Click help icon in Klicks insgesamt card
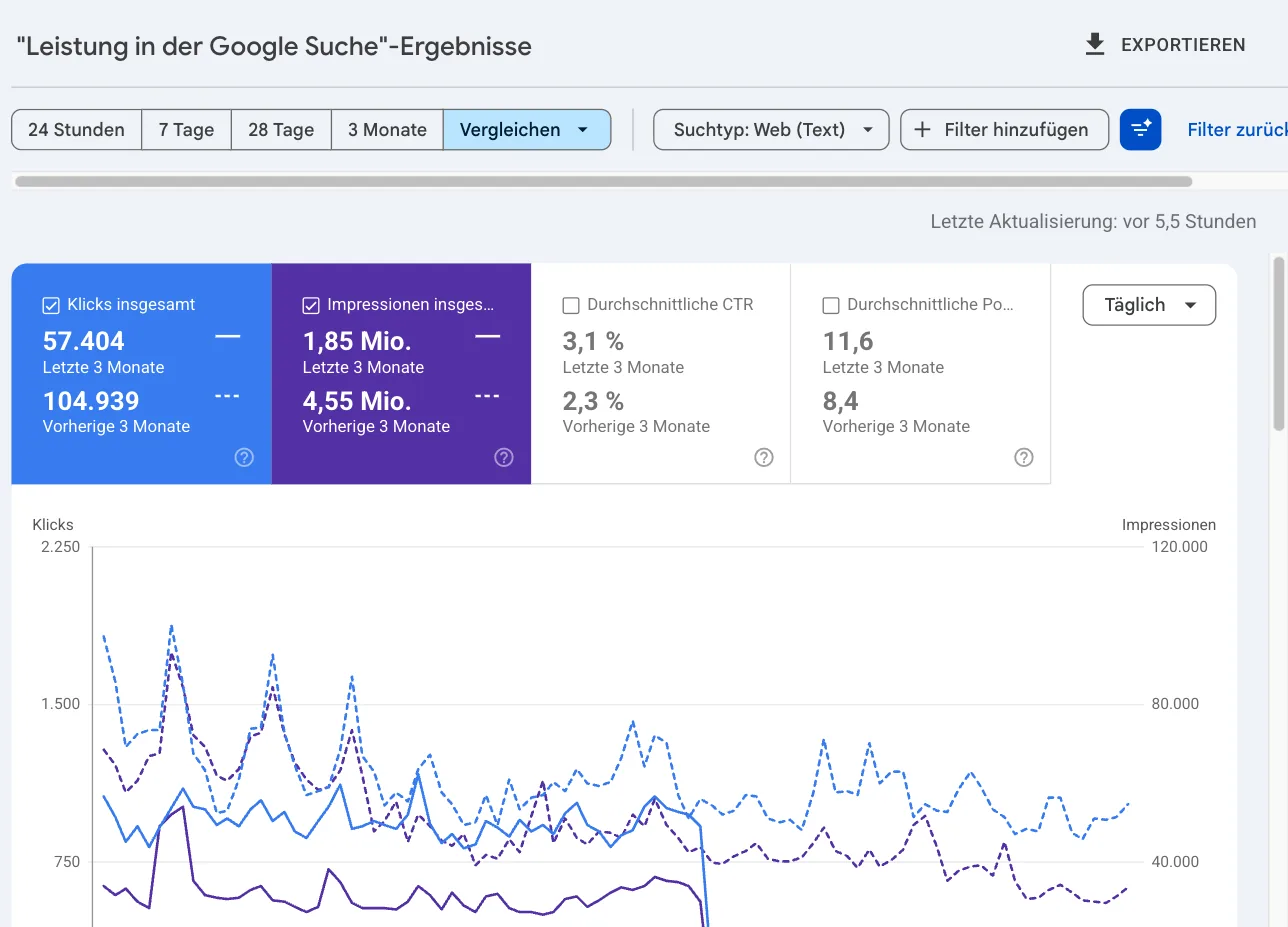Screen dimensions: 1288x927 (x=244, y=457)
